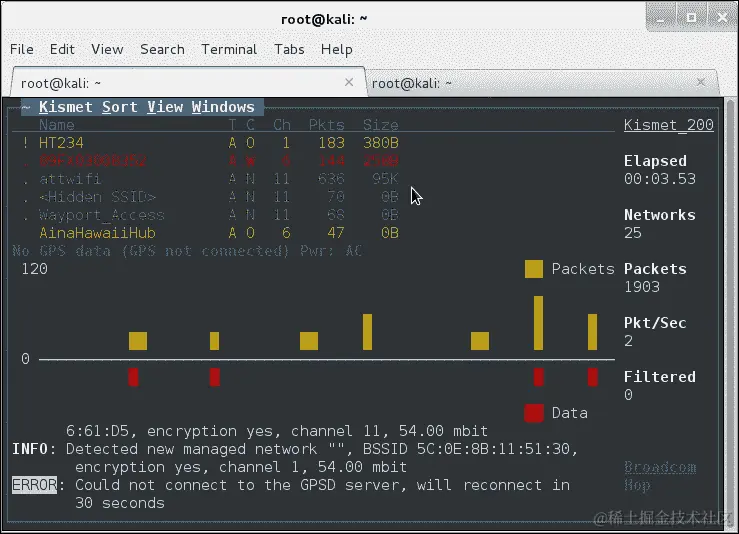Select the red highlighted network row
Screen dimensions: 739x534
click(211, 161)
